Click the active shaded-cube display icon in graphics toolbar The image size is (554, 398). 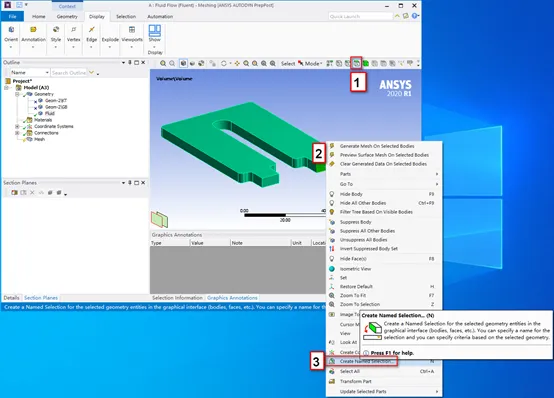tap(183, 63)
